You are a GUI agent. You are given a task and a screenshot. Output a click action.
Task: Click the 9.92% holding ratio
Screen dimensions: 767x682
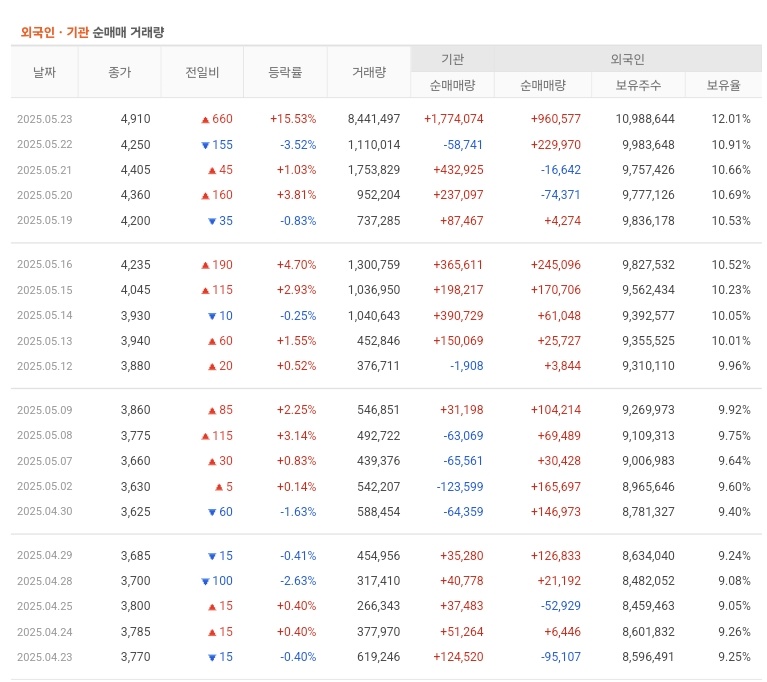tap(734, 409)
